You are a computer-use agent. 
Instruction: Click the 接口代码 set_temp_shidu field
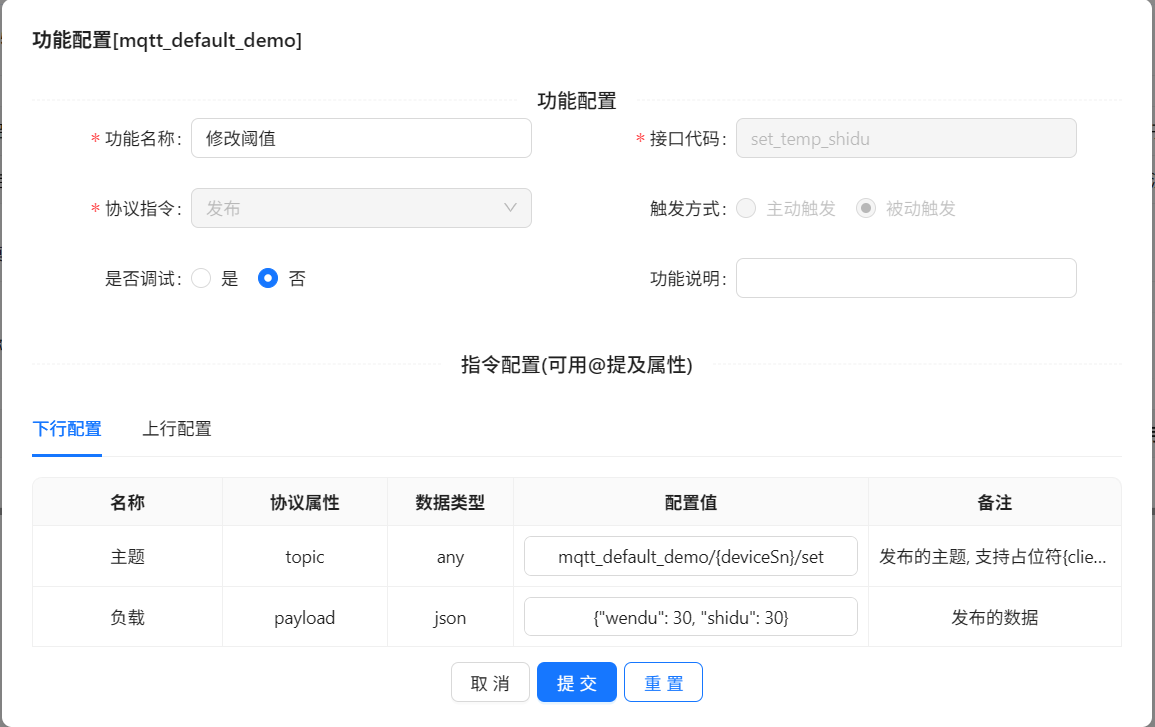(905, 138)
